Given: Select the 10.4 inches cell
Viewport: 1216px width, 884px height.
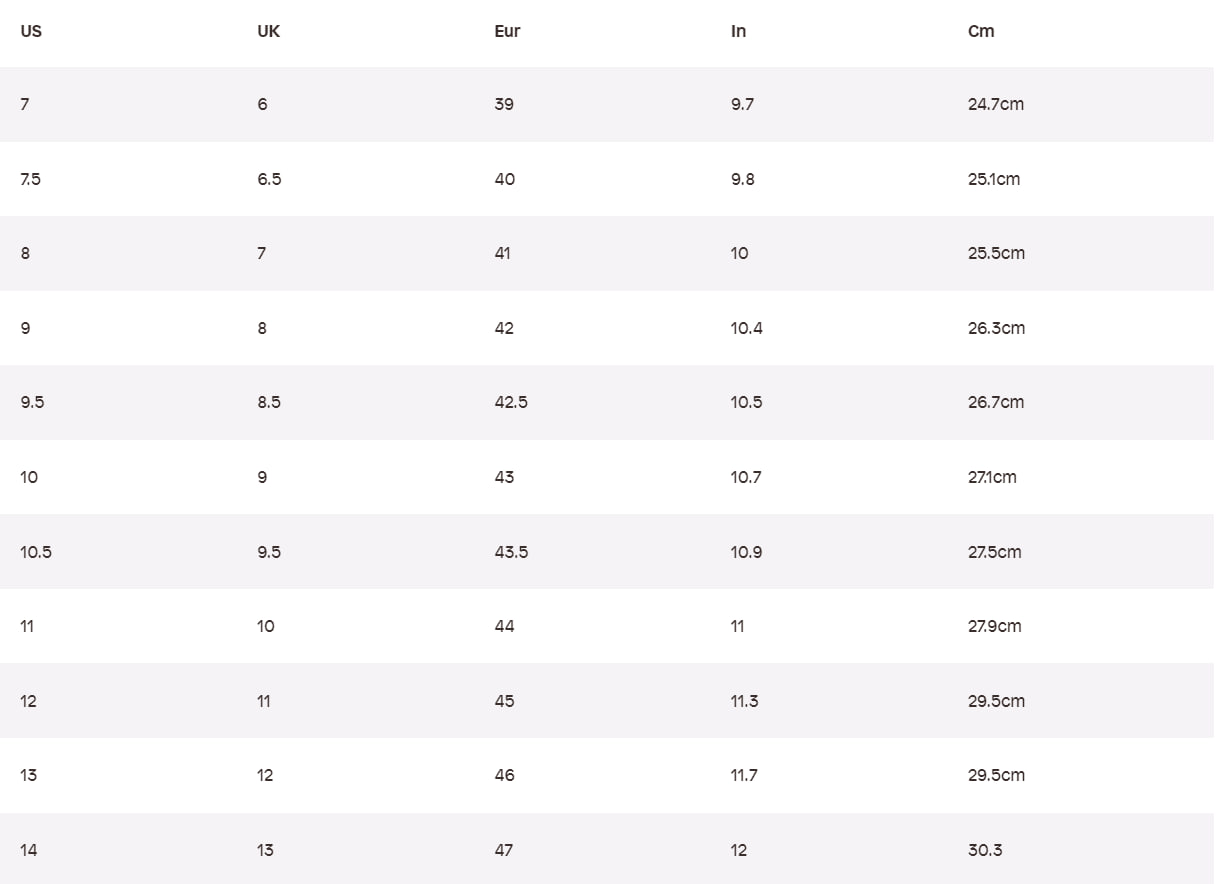Looking at the screenshot, I should 747,328.
